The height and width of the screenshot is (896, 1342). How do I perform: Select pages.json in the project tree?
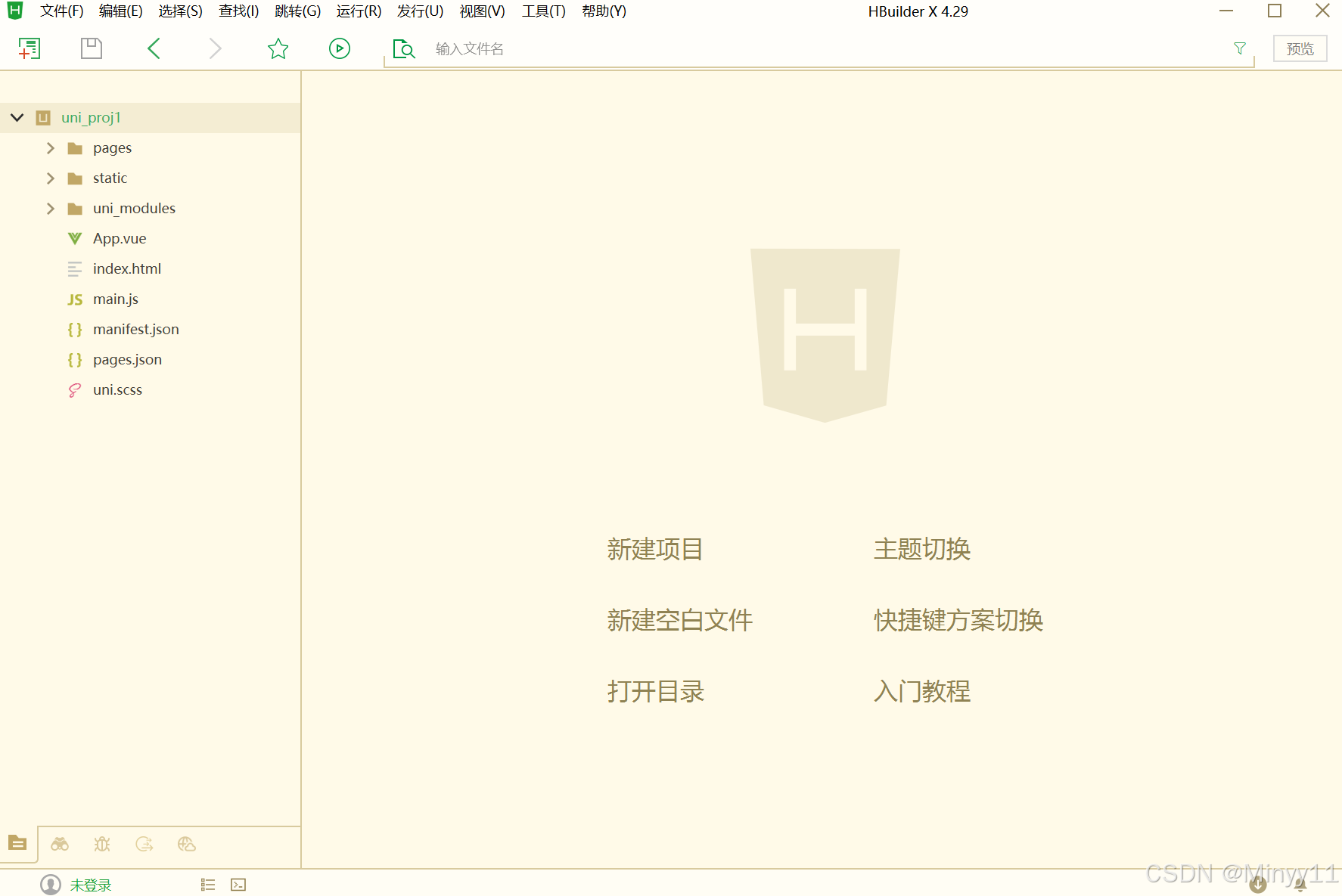pos(127,360)
